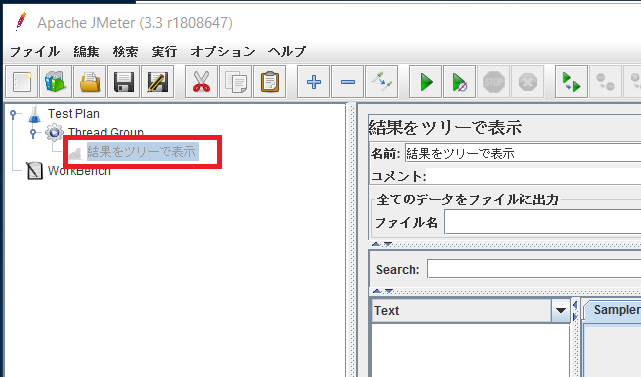The image size is (641, 377).
Task: Click Remote start all icon
Action: 571,82
